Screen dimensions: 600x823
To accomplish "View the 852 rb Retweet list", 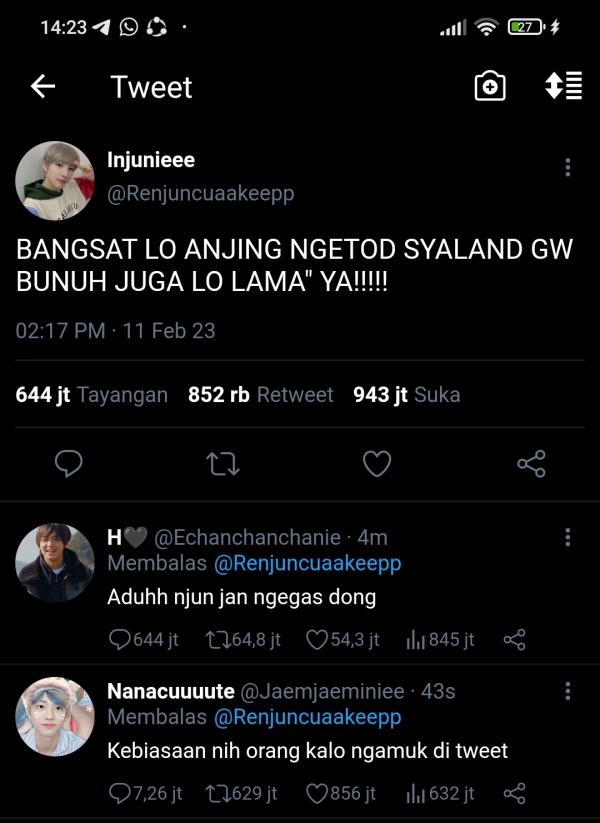I will [x=260, y=395].
